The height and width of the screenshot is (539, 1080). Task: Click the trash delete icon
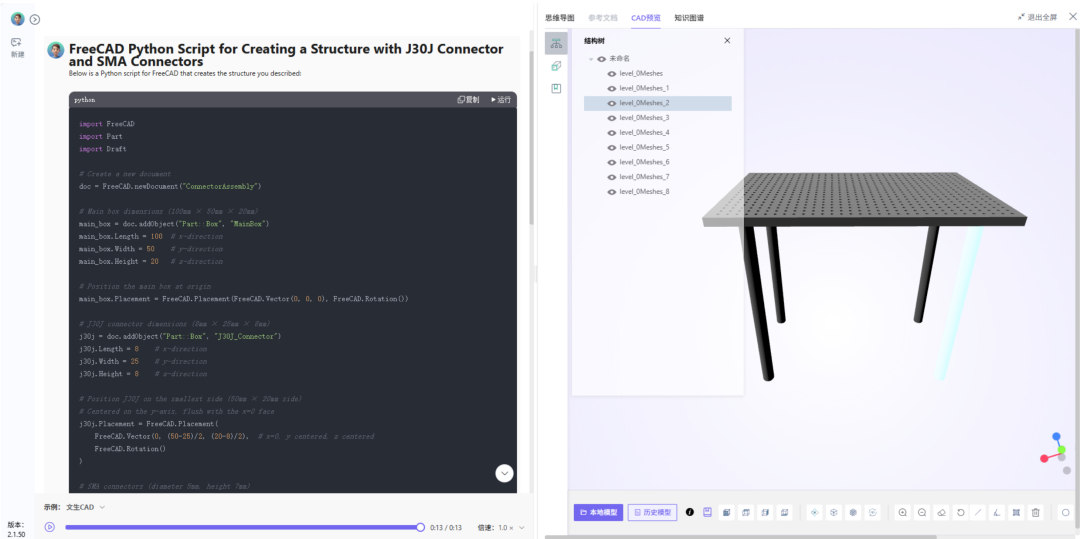click(x=1035, y=512)
